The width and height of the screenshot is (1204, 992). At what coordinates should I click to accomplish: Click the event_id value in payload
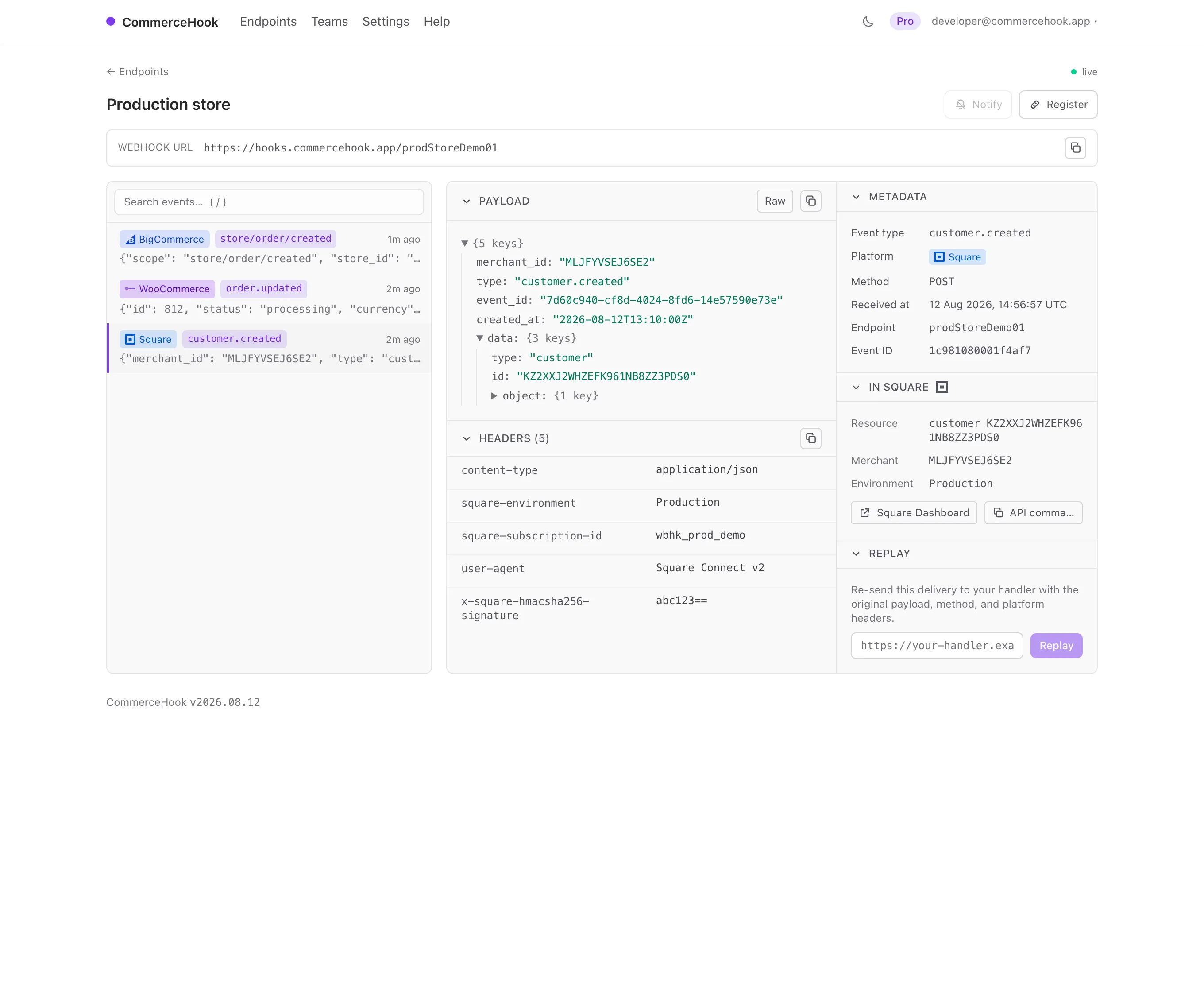pos(661,301)
